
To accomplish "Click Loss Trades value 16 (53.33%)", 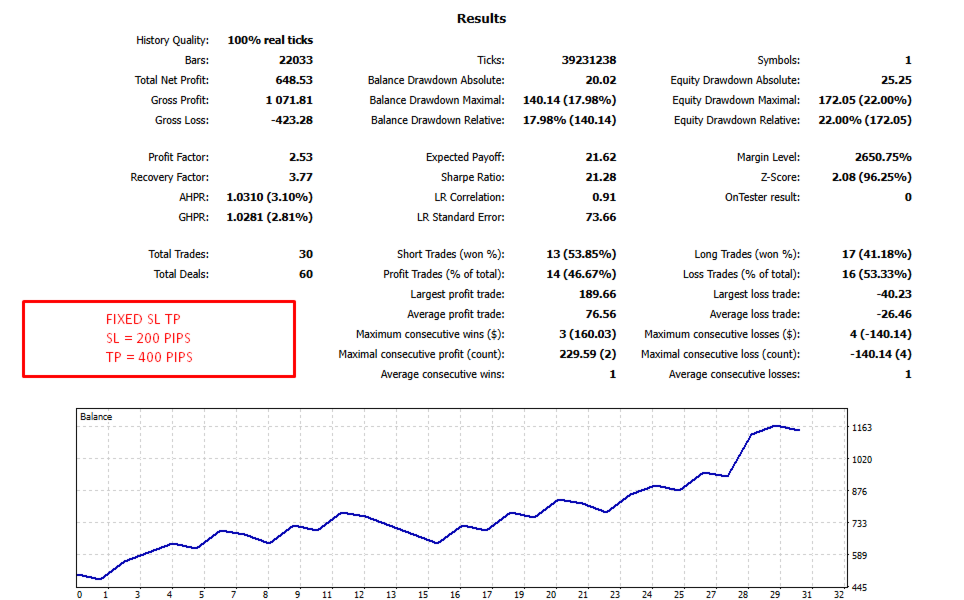I will [877, 274].
